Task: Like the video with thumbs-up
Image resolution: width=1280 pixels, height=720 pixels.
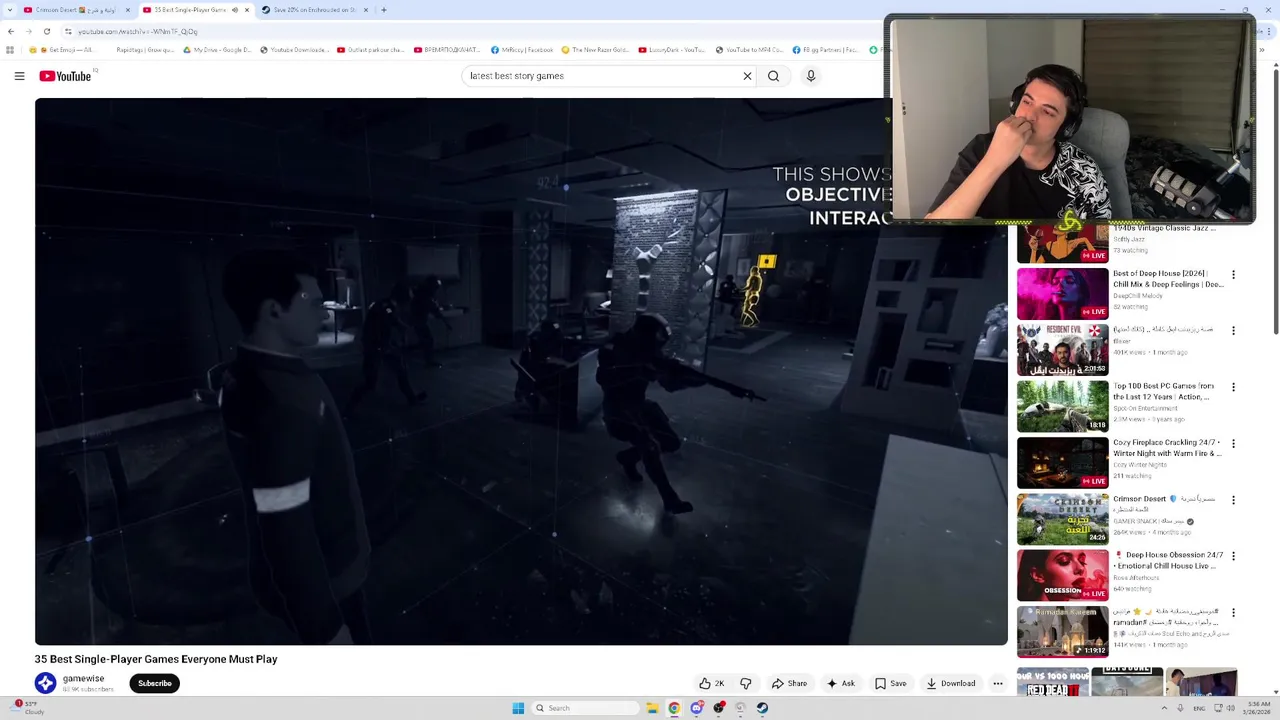Action: [x=712, y=684]
